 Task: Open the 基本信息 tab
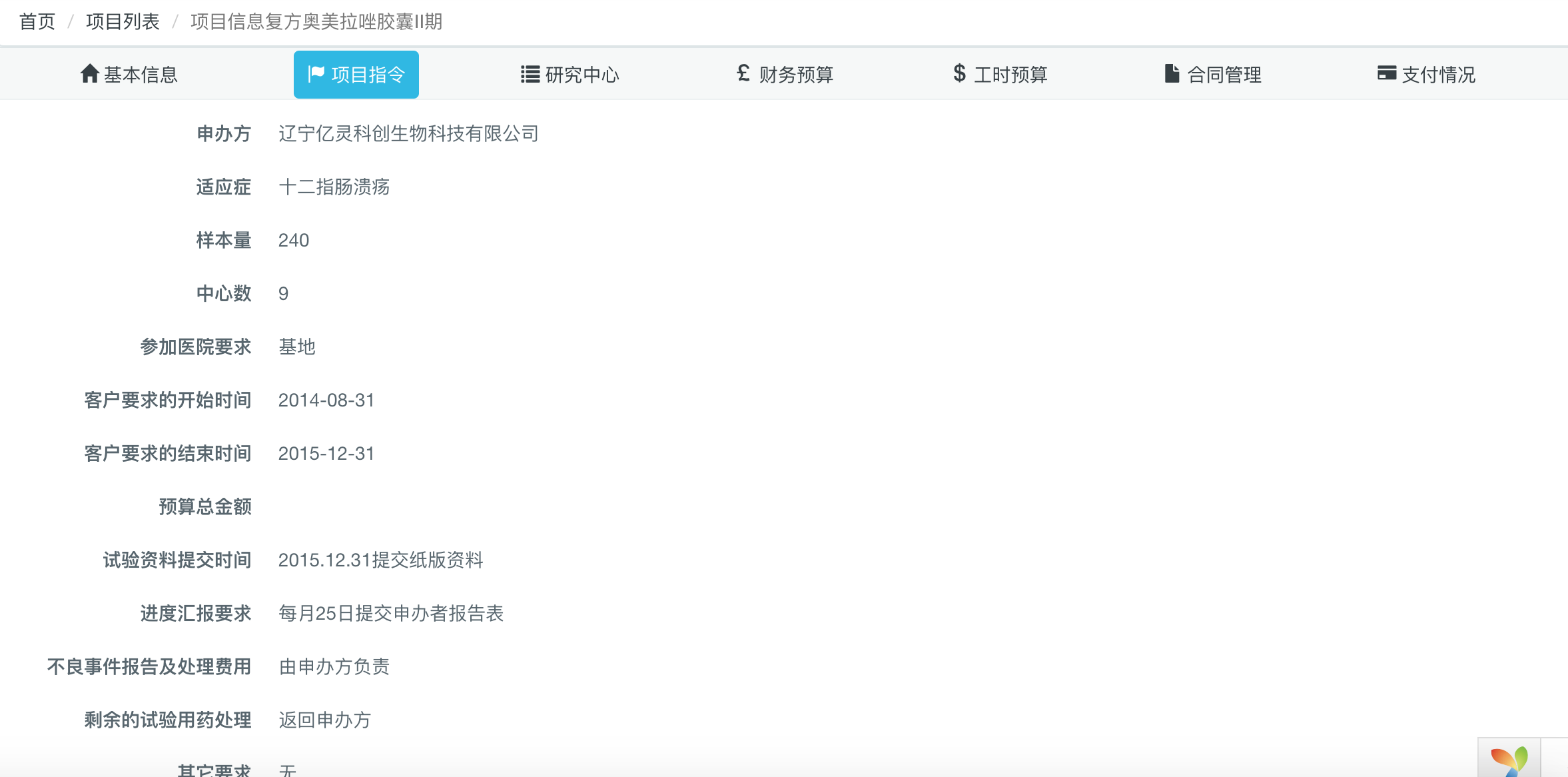pyautogui.click(x=129, y=74)
